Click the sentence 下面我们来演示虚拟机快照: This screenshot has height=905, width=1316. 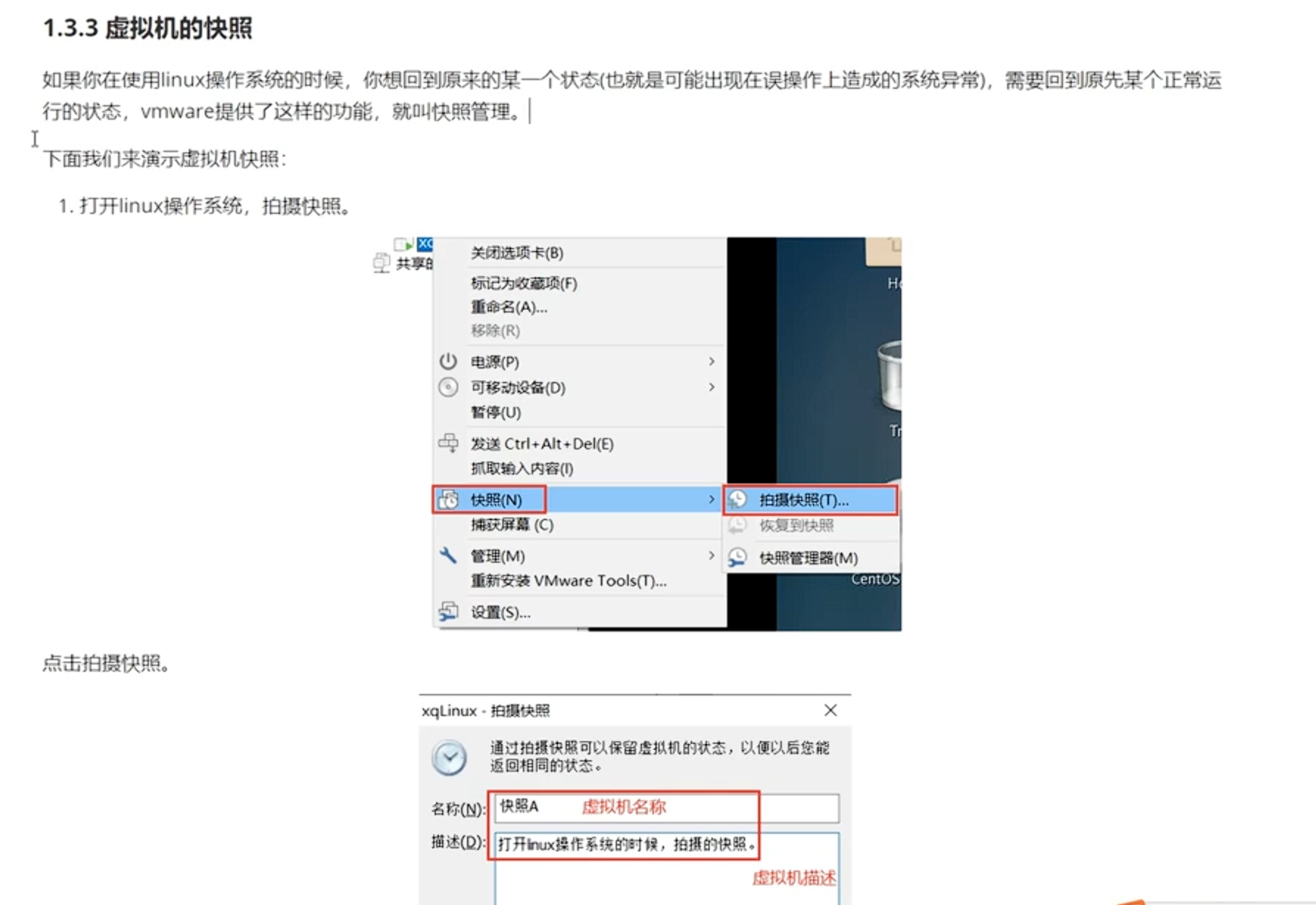(165, 158)
